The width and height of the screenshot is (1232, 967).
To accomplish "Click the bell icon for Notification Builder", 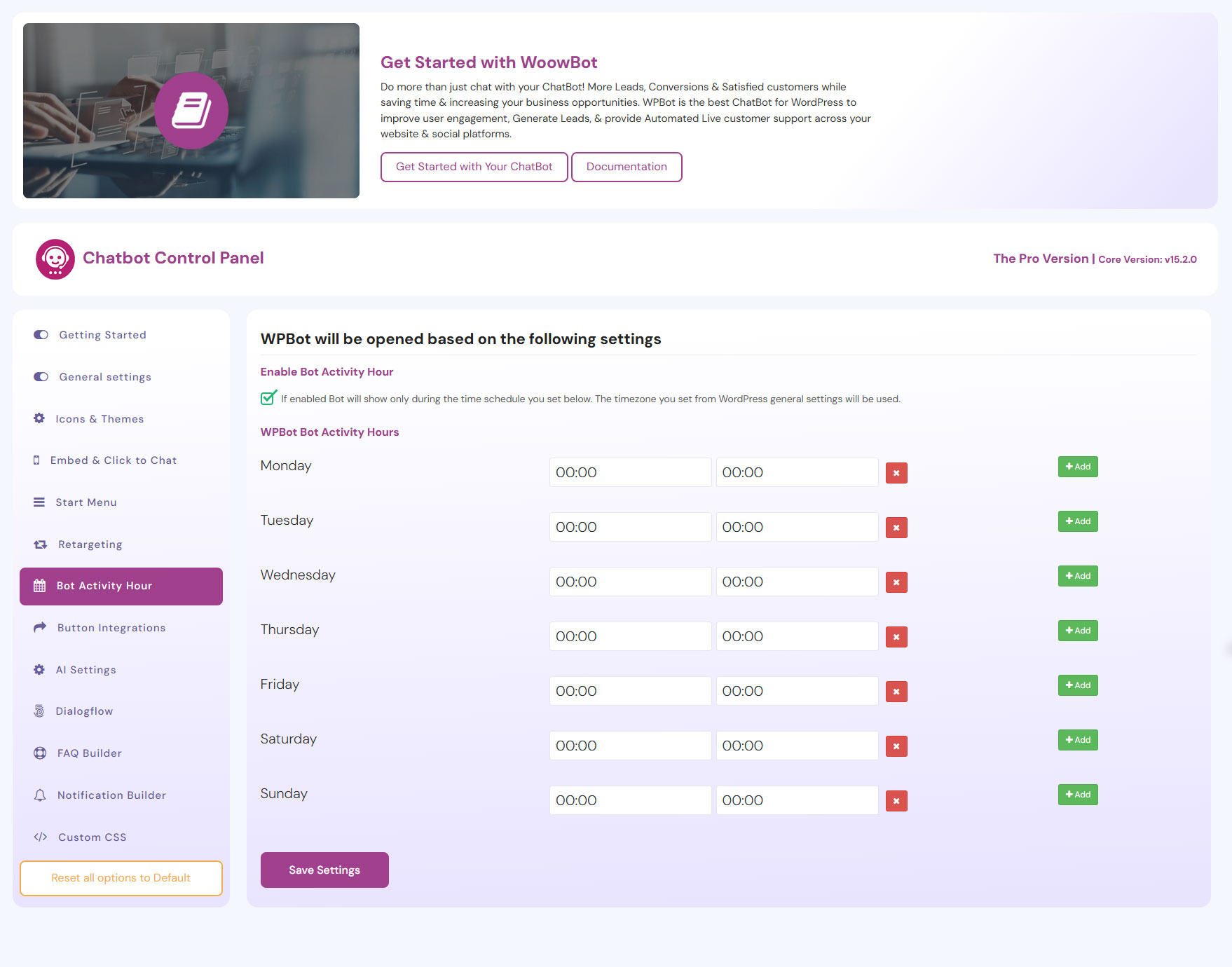I will tap(40, 795).
